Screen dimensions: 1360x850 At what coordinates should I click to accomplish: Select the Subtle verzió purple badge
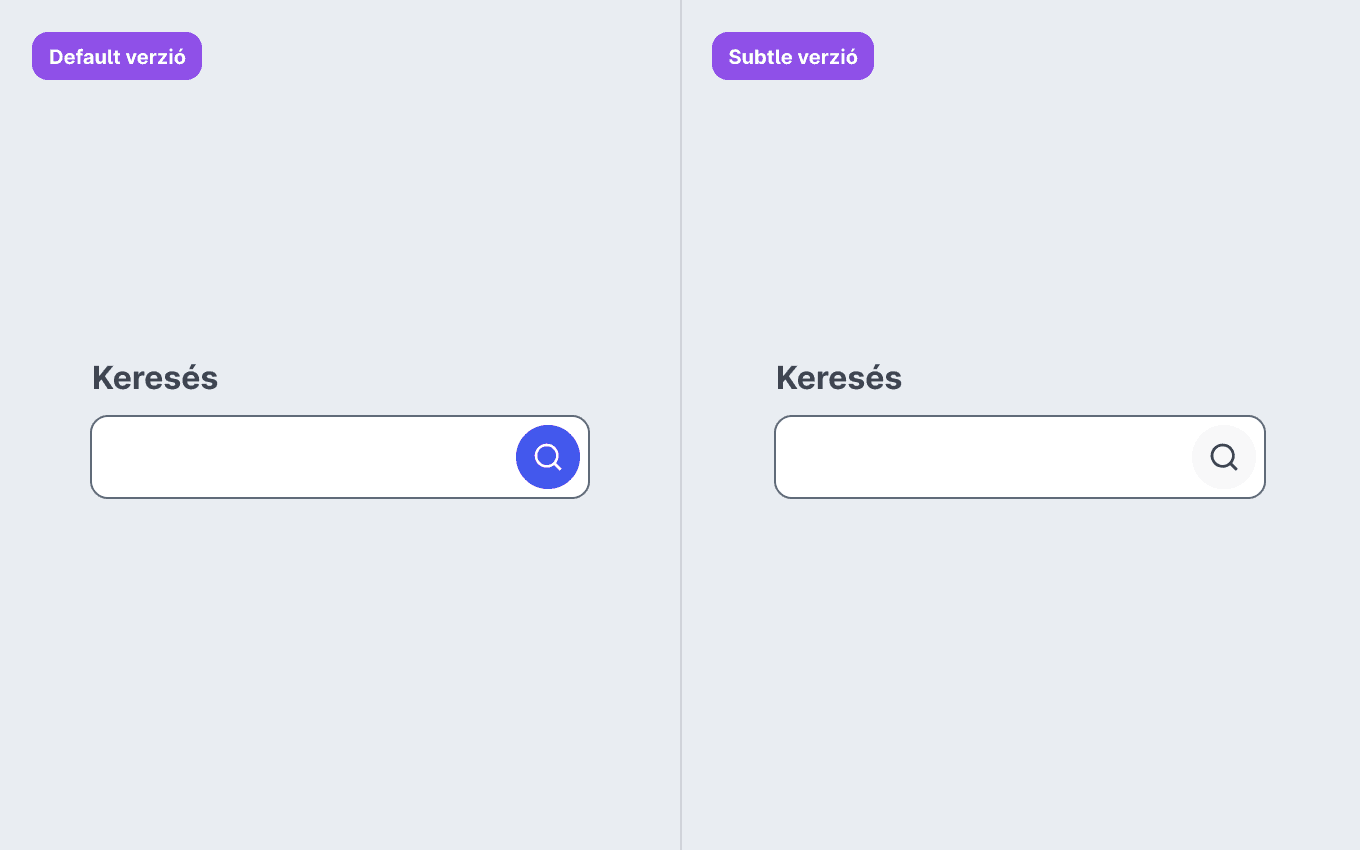(x=793, y=56)
